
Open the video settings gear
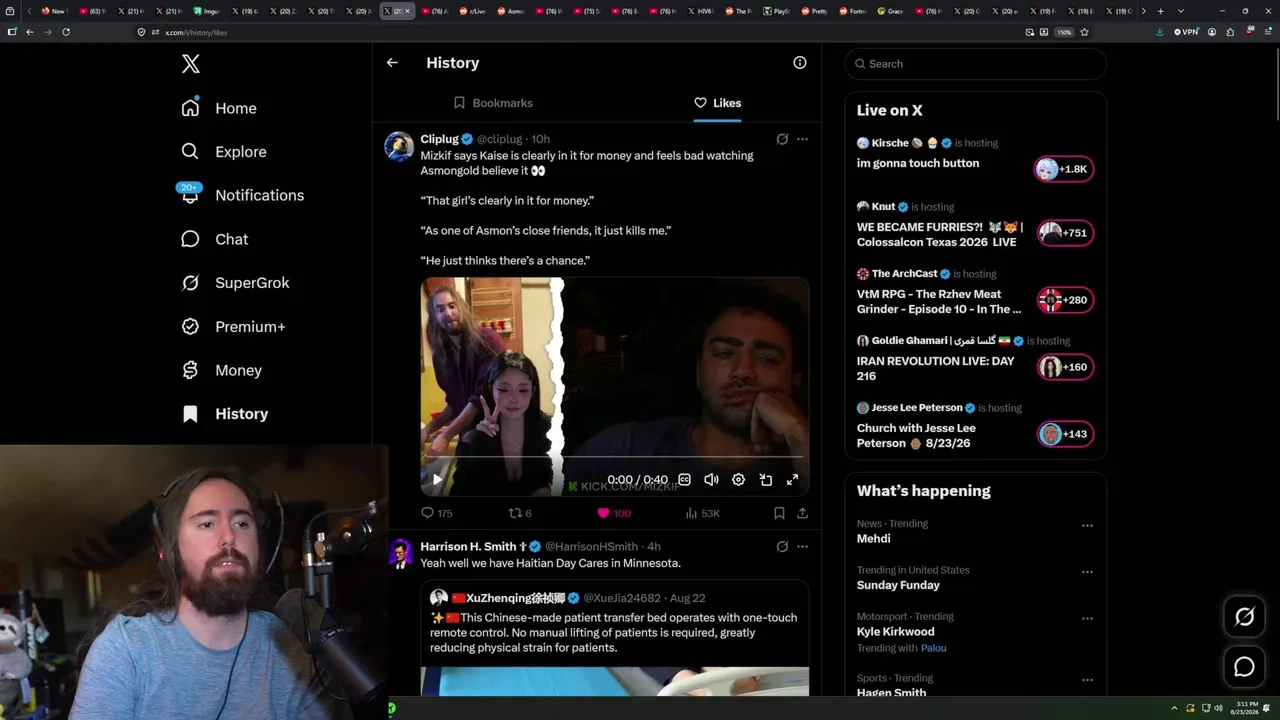pyautogui.click(x=738, y=480)
